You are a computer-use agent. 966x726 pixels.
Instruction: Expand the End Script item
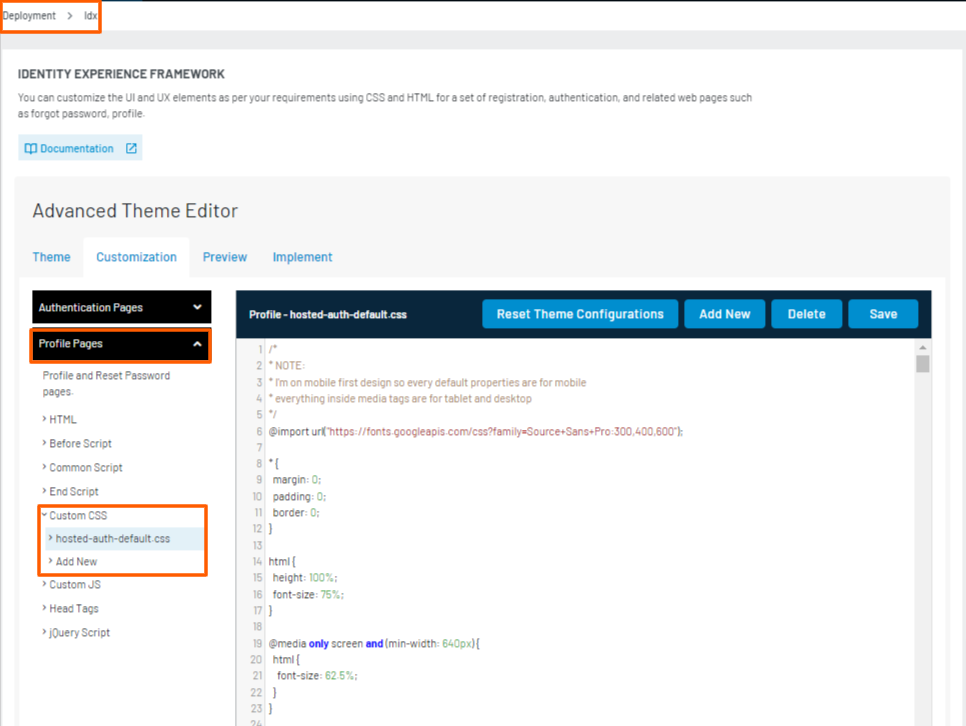pos(73,492)
